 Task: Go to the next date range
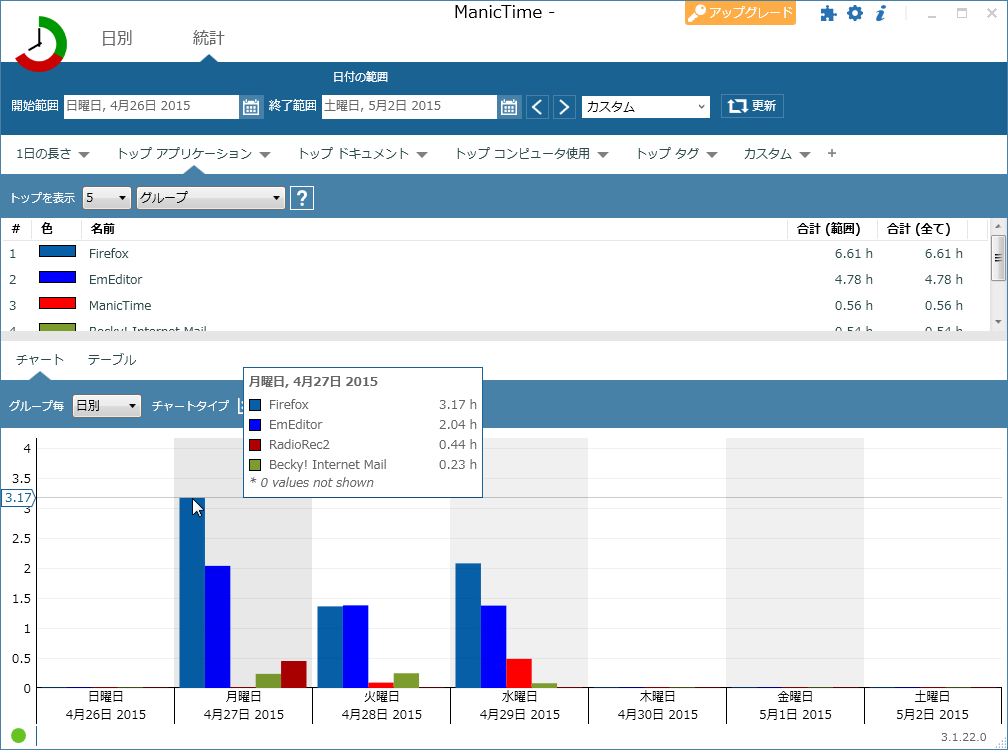coord(564,107)
